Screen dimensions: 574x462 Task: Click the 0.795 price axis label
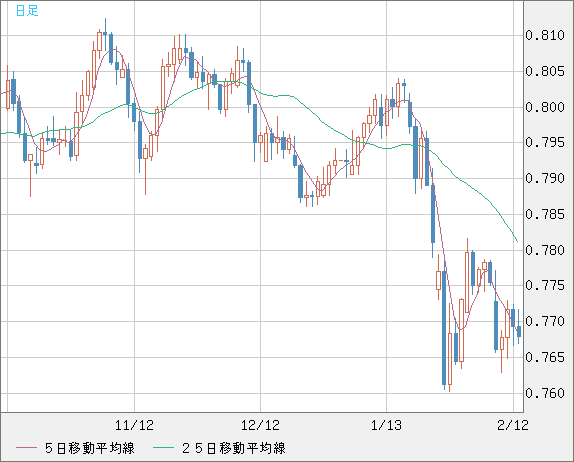545,142
